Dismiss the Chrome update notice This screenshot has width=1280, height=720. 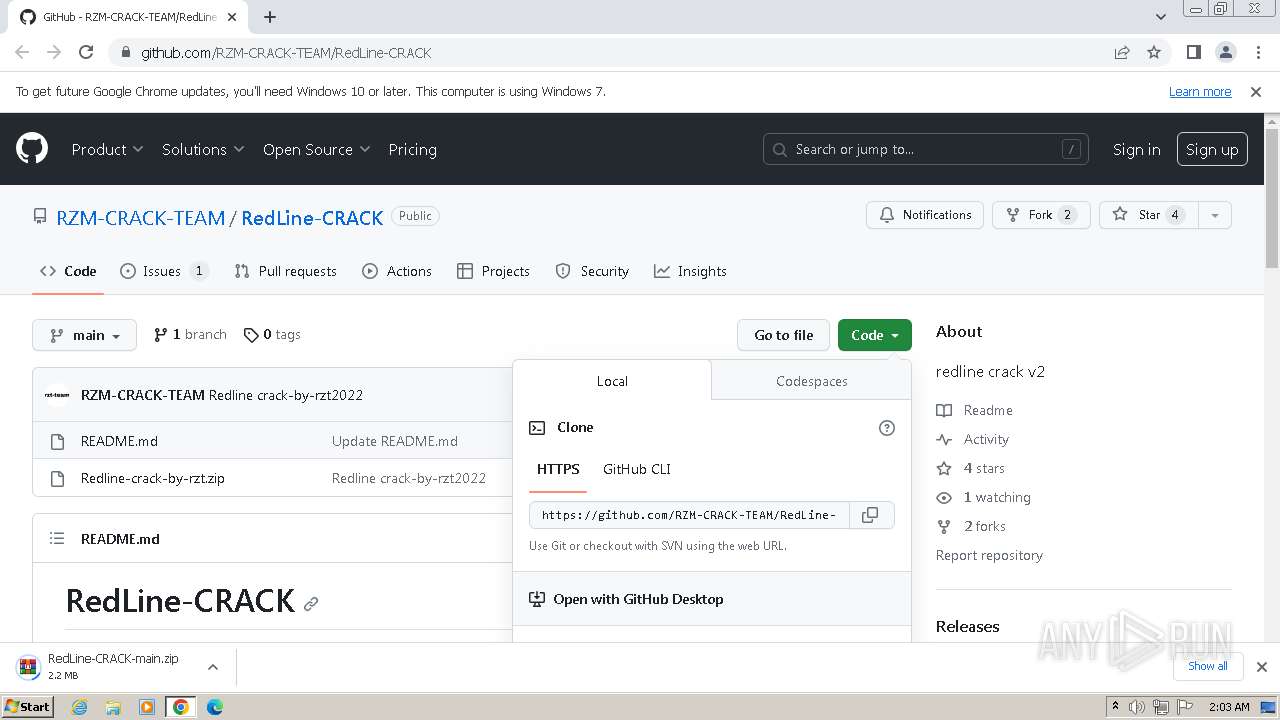1256,91
